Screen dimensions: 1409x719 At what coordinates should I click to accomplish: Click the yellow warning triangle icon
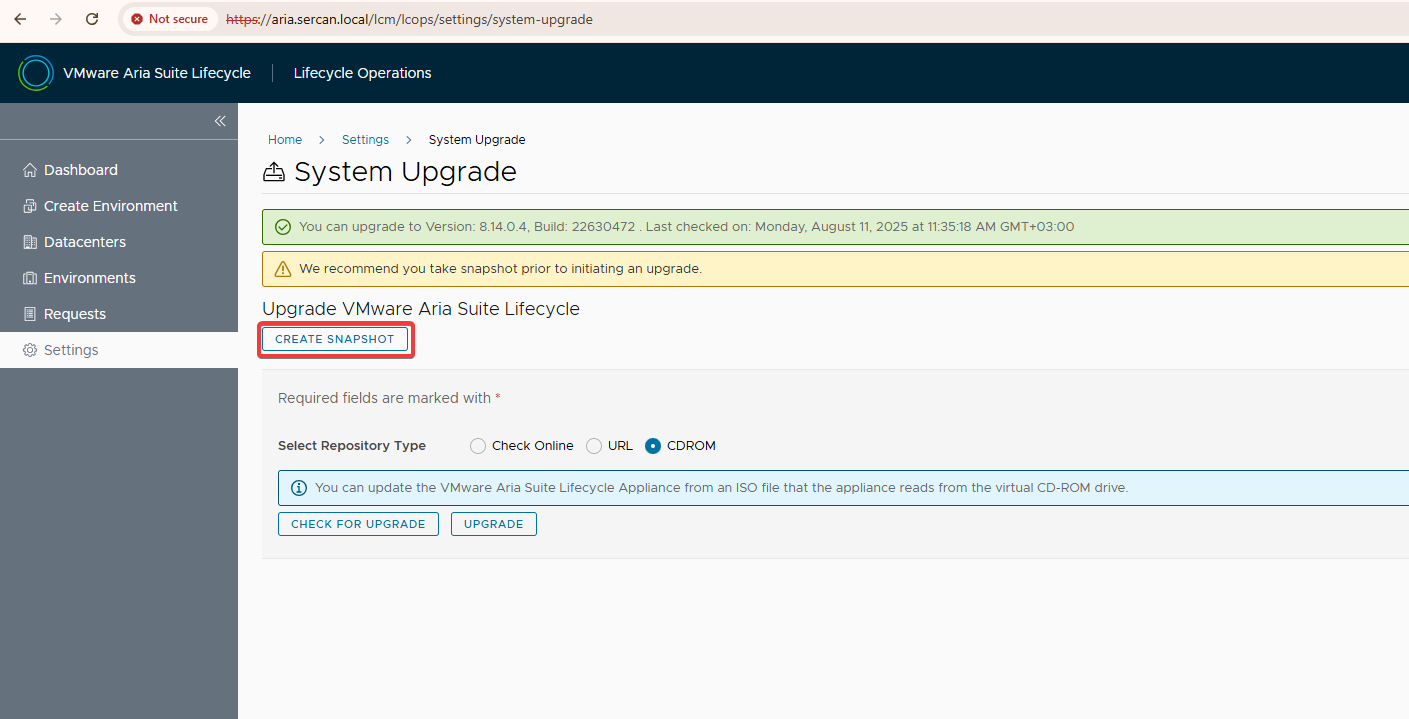click(x=283, y=269)
